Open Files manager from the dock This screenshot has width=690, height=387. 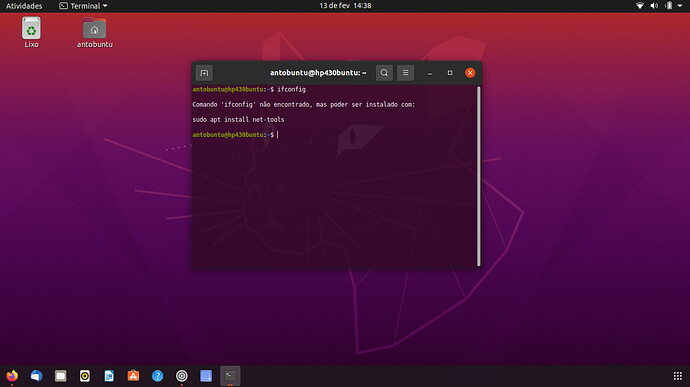61,376
